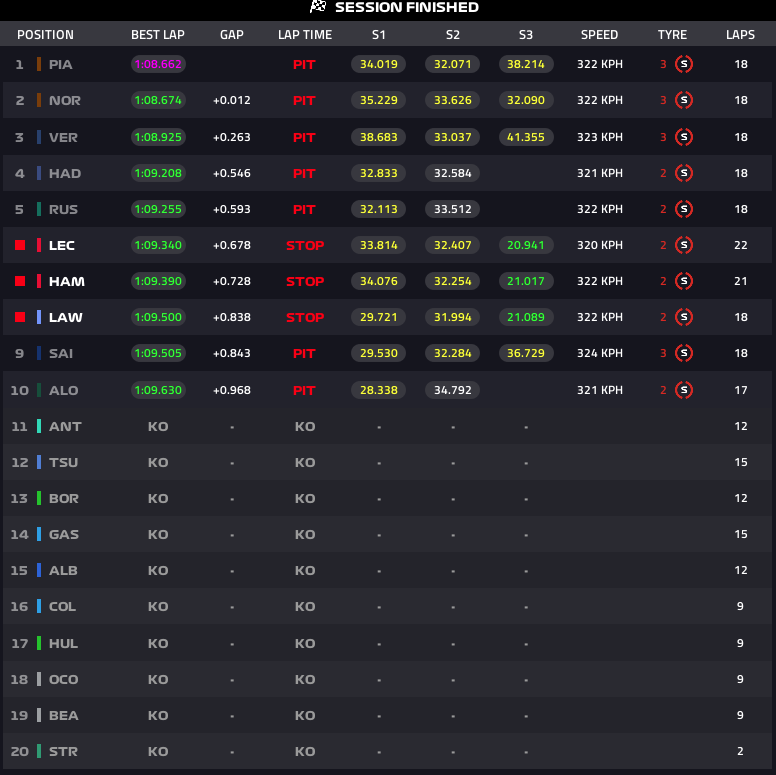
Task: Click green sector 3 time 21.089
Action: [x=526, y=317]
